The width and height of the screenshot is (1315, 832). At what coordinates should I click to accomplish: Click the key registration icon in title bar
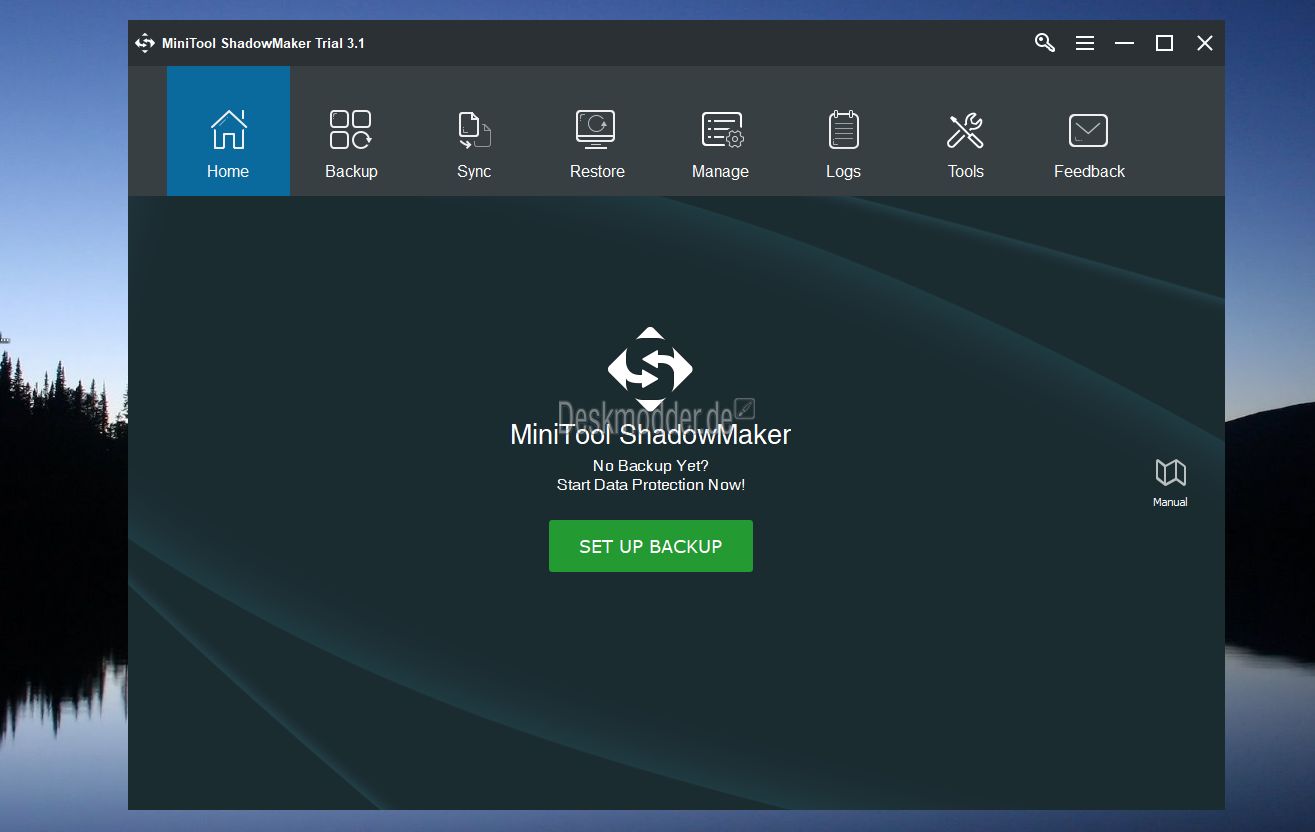pos(1045,43)
